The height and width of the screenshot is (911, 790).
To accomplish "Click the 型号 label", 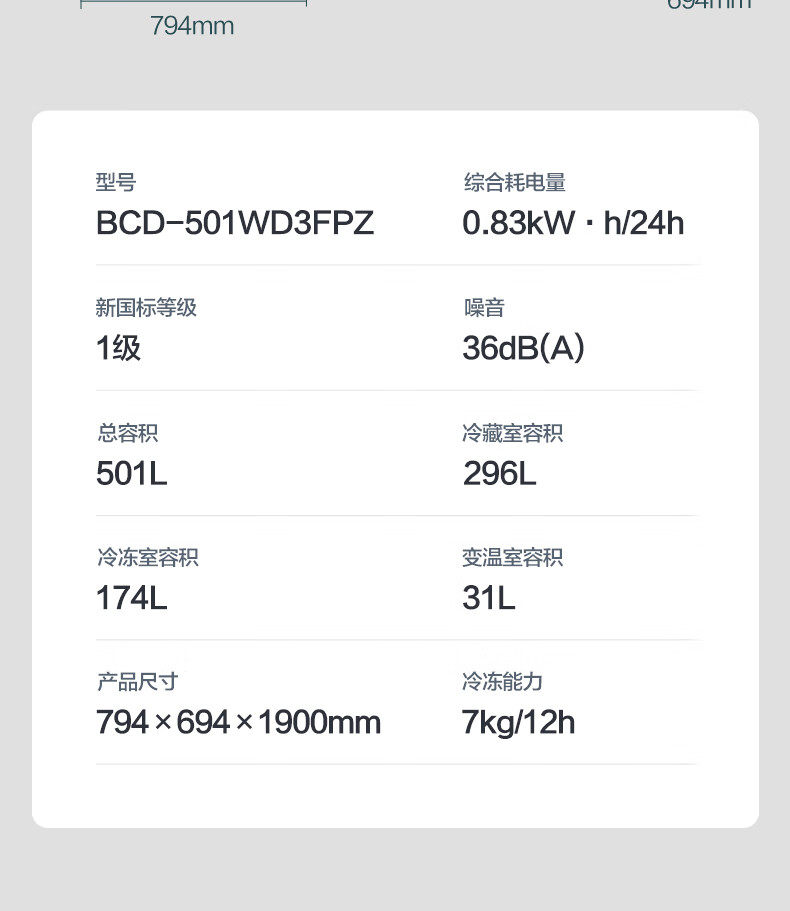I will [x=116, y=182].
